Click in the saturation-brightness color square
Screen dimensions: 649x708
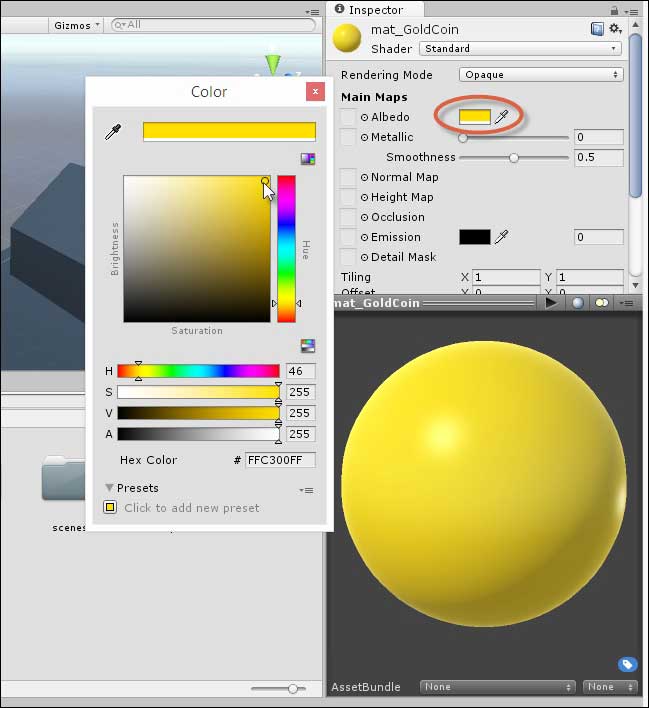pyautogui.click(x=197, y=249)
